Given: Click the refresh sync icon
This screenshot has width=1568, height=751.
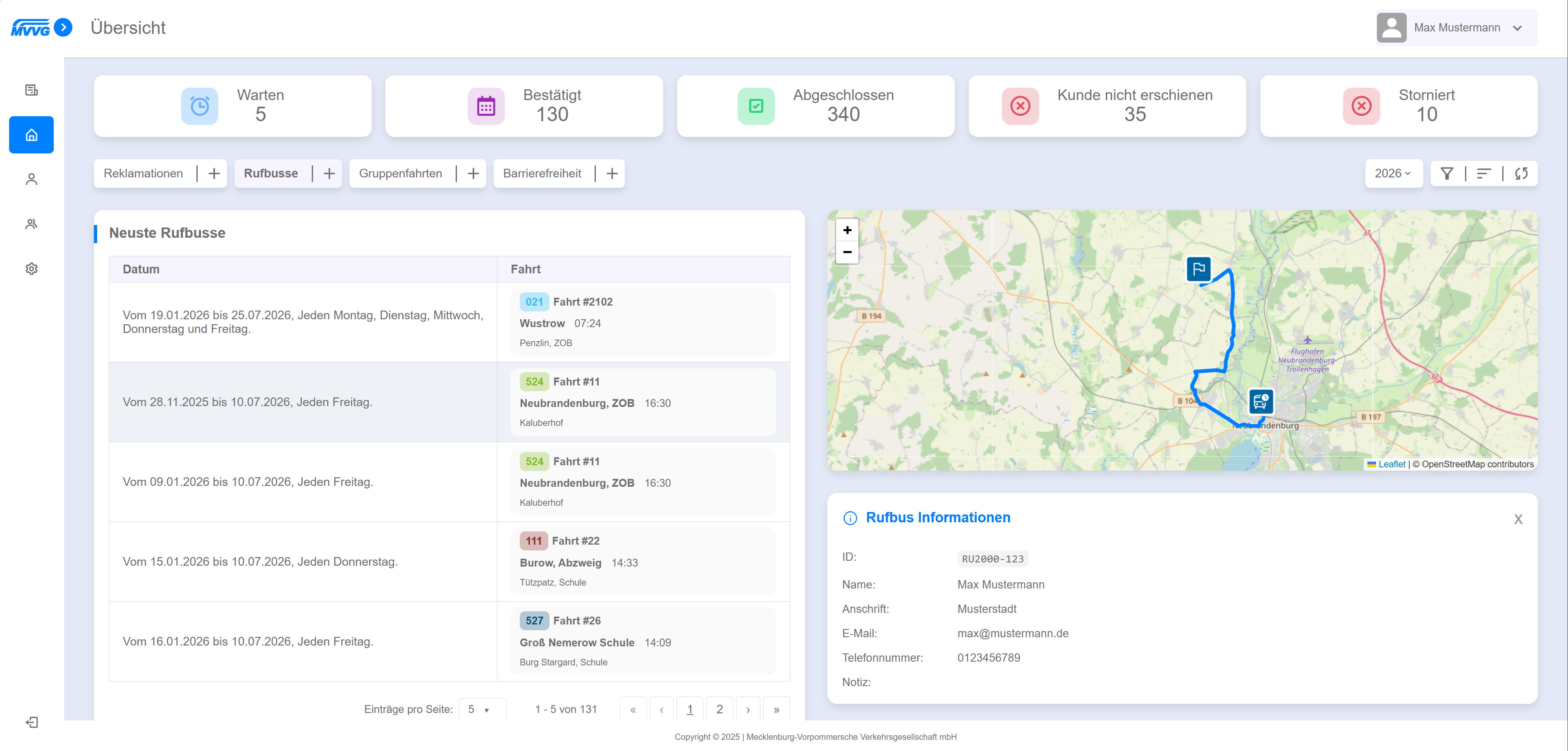Looking at the screenshot, I should (1521, 173).
